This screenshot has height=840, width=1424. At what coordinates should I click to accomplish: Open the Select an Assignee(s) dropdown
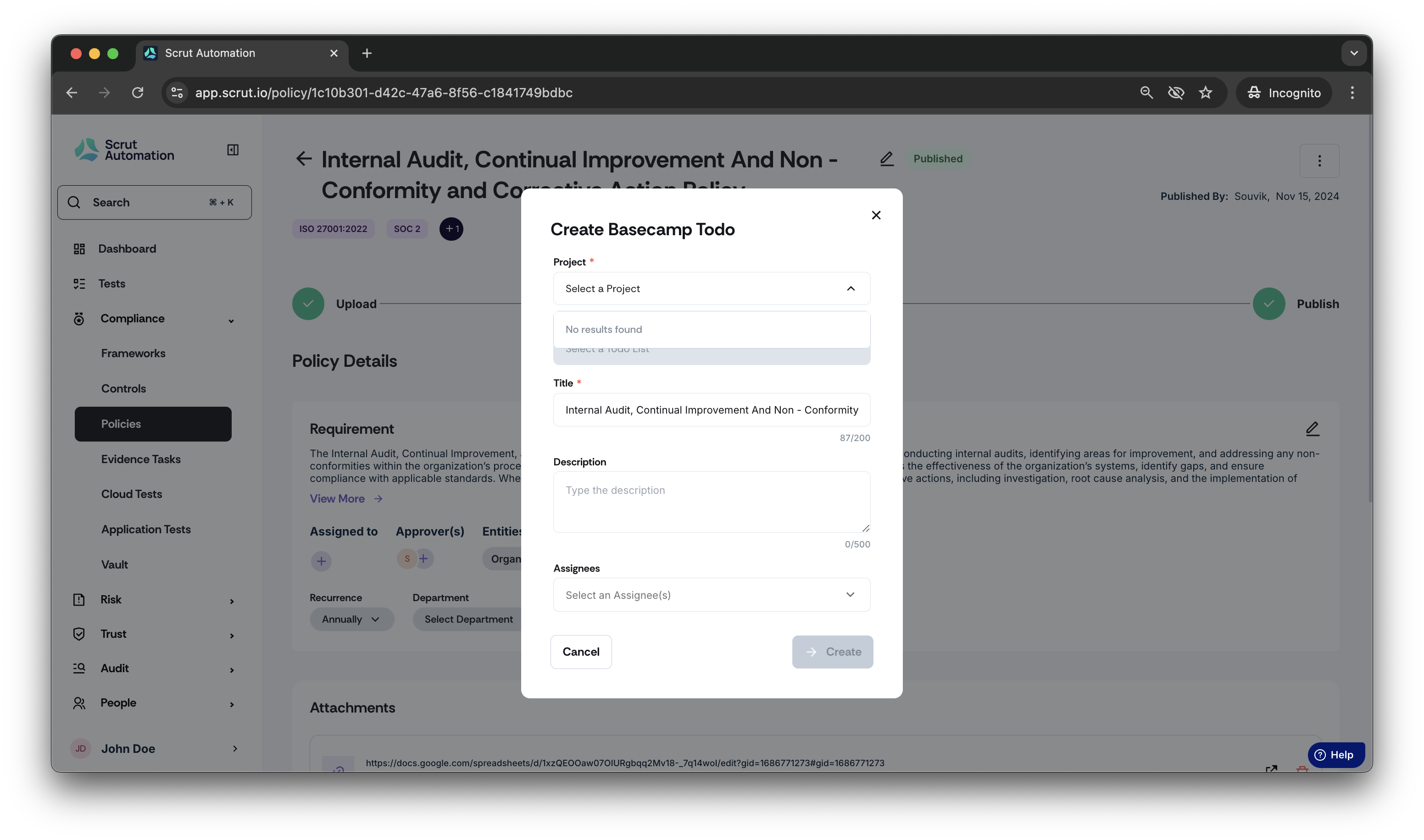(x=712, y=595)
